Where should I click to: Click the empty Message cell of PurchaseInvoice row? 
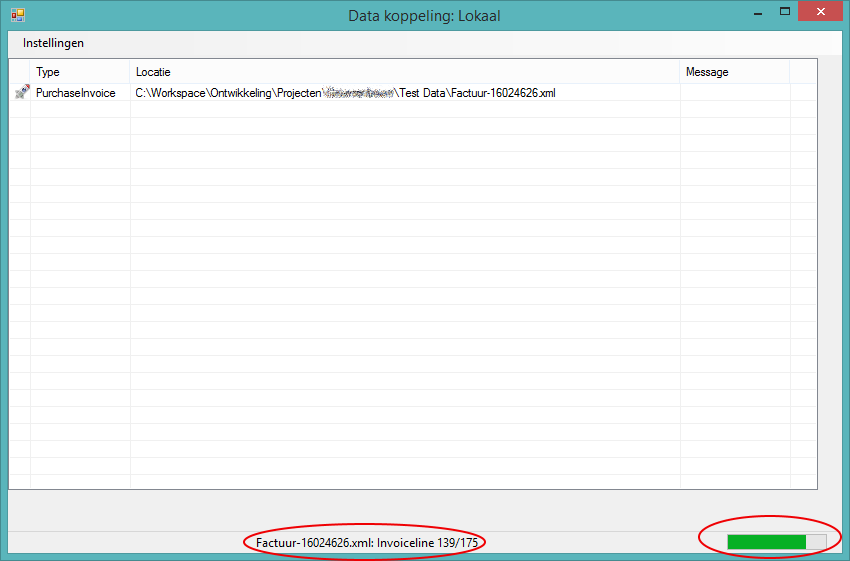(734, 93)
